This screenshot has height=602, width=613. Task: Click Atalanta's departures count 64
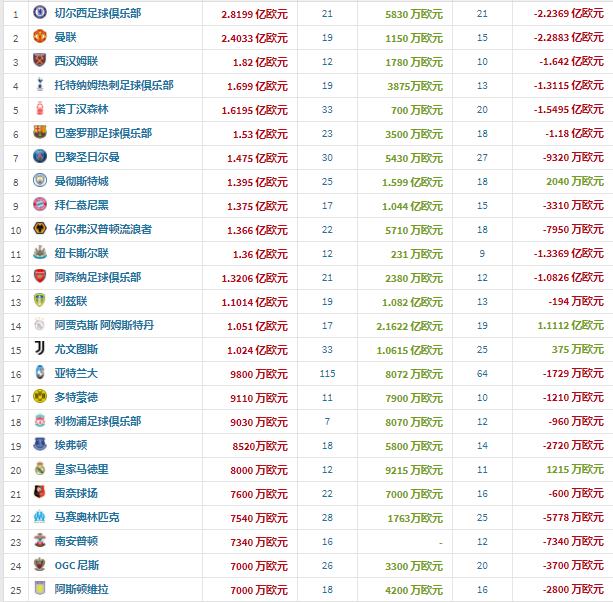click(x=482, y=373)
